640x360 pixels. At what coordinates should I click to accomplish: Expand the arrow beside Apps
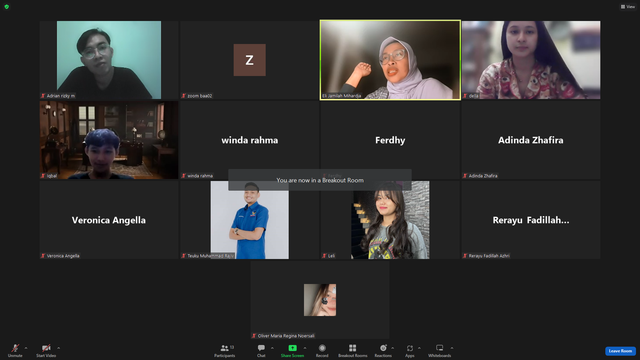coord(419,348)
